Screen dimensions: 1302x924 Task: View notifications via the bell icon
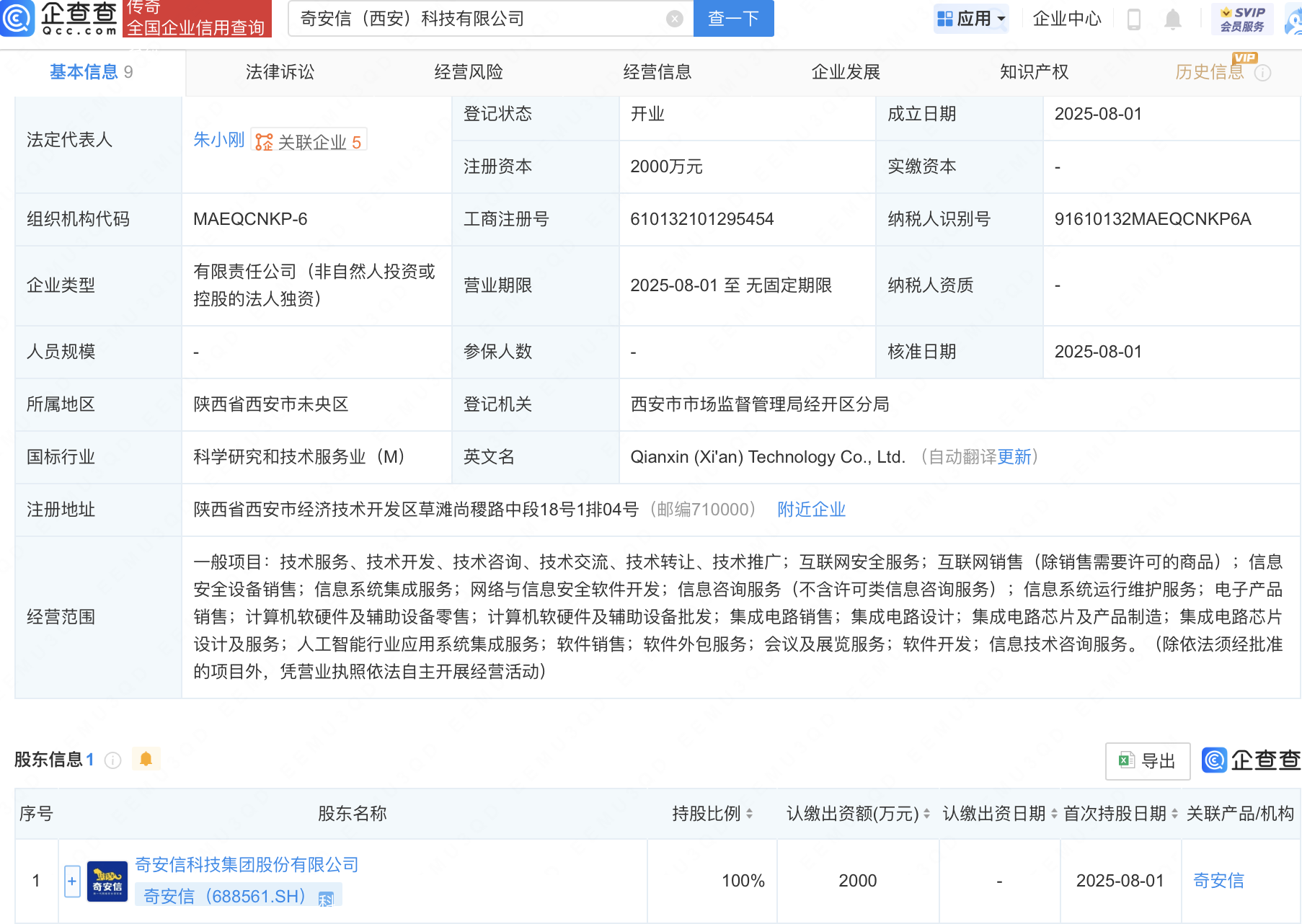(1173, 19)
